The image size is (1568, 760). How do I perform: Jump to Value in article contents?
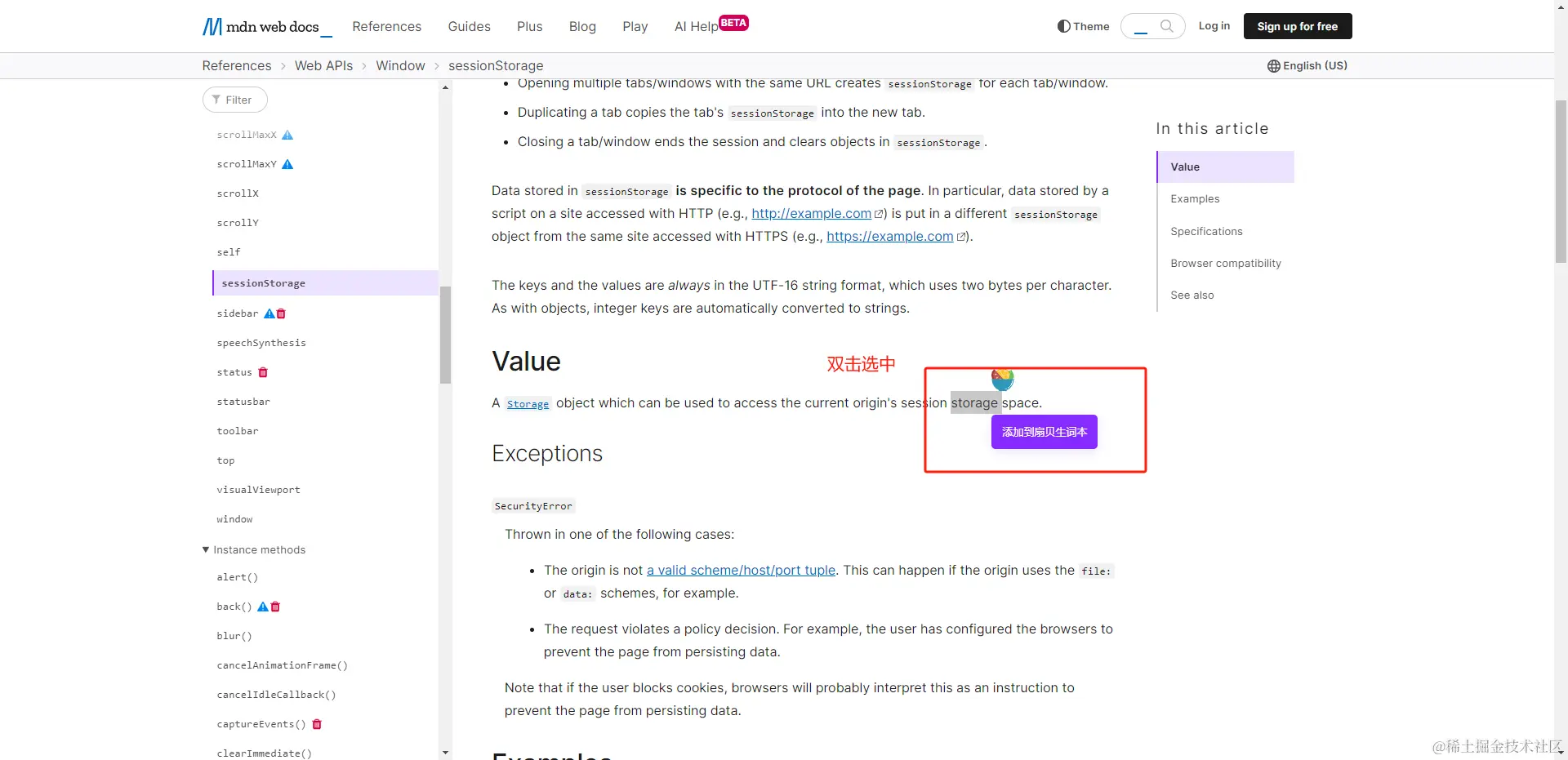1226,167
